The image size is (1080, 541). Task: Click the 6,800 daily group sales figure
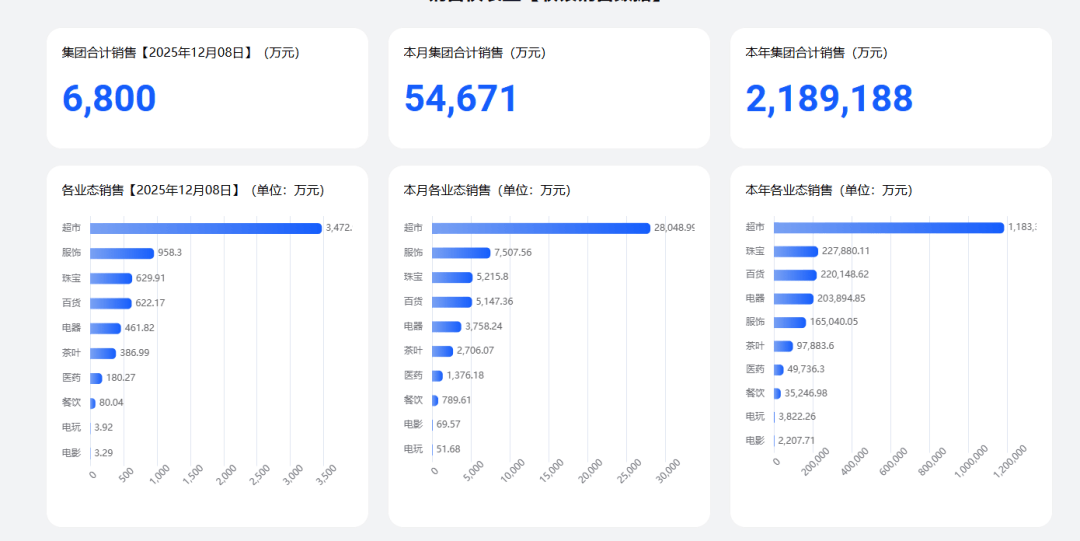(x=109, y=98)
